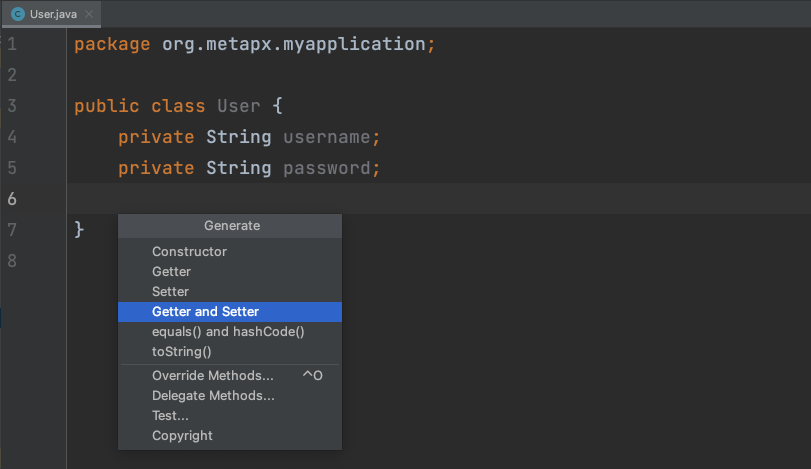Click the String type on line 4

[238, 137]
